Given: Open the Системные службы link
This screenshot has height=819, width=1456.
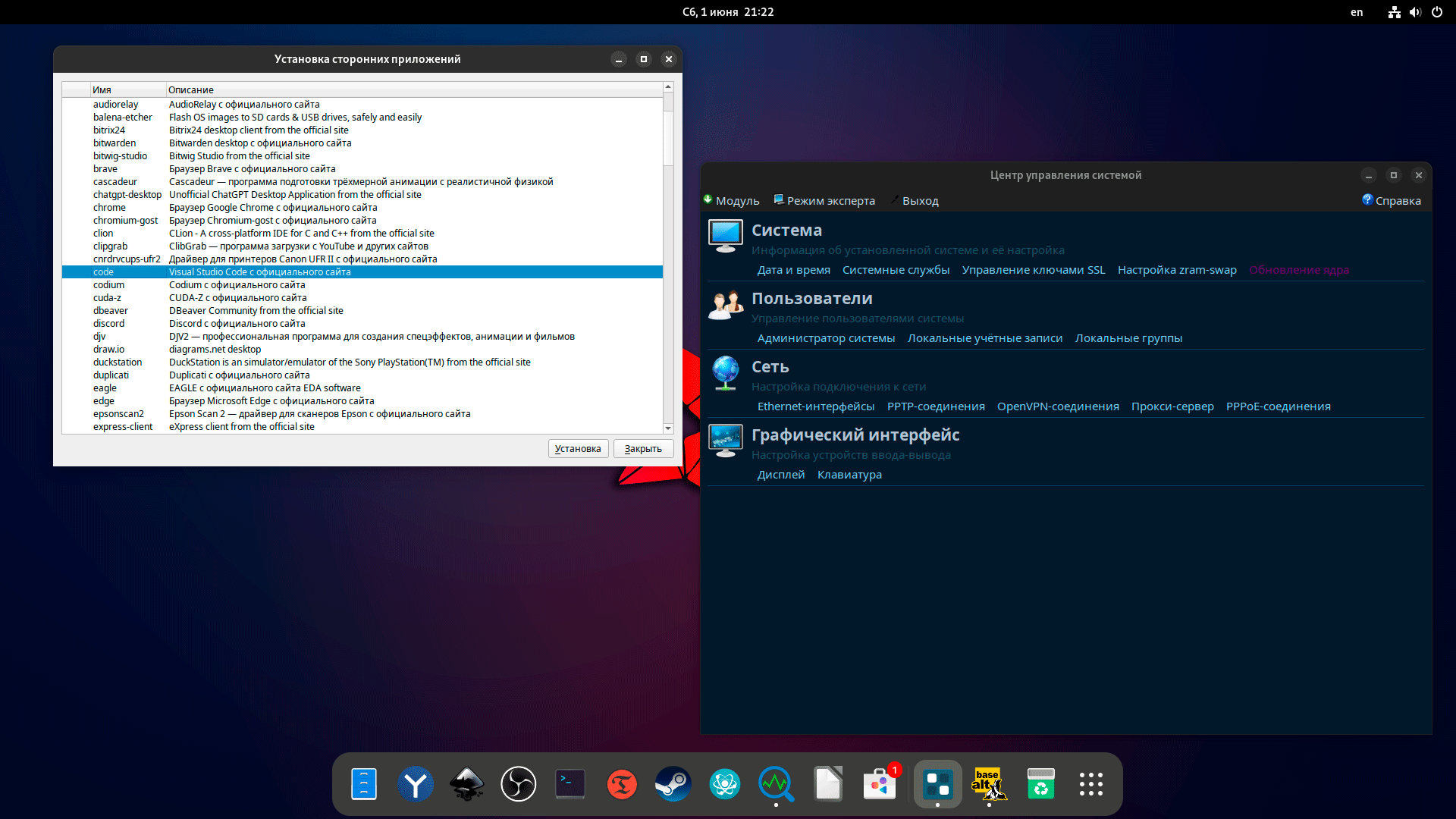Looking at the screenshot, I should (x=896, y=270).
